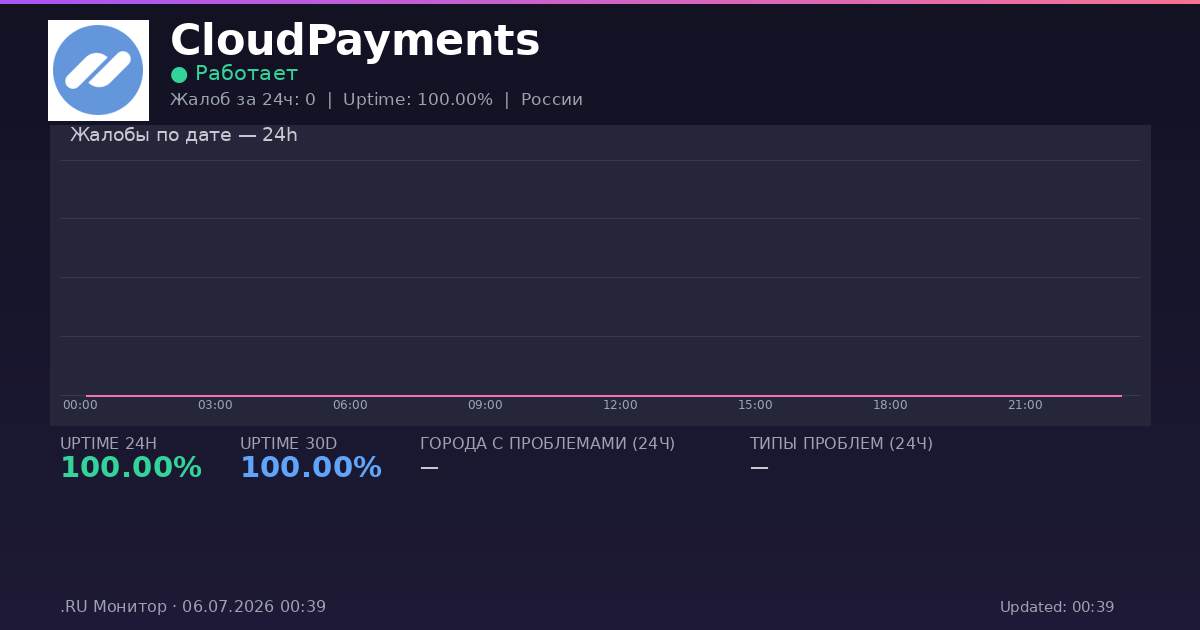Image resolution: width=1200 pixels, height=630 pixels.
Task: Click the green status dot
Action: (x=179, y=74)
